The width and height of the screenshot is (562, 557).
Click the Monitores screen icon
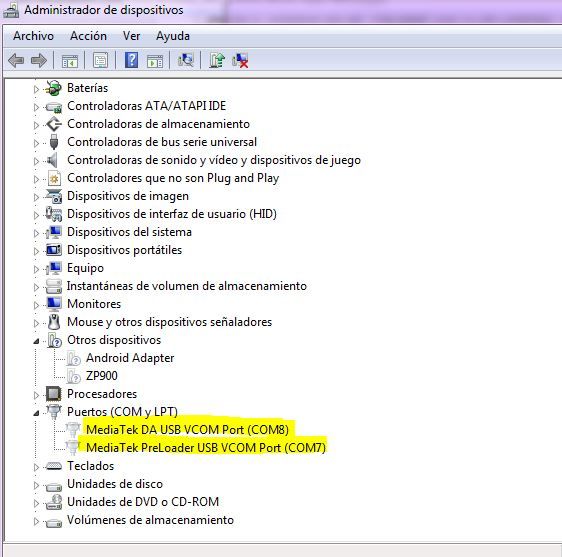54,304
